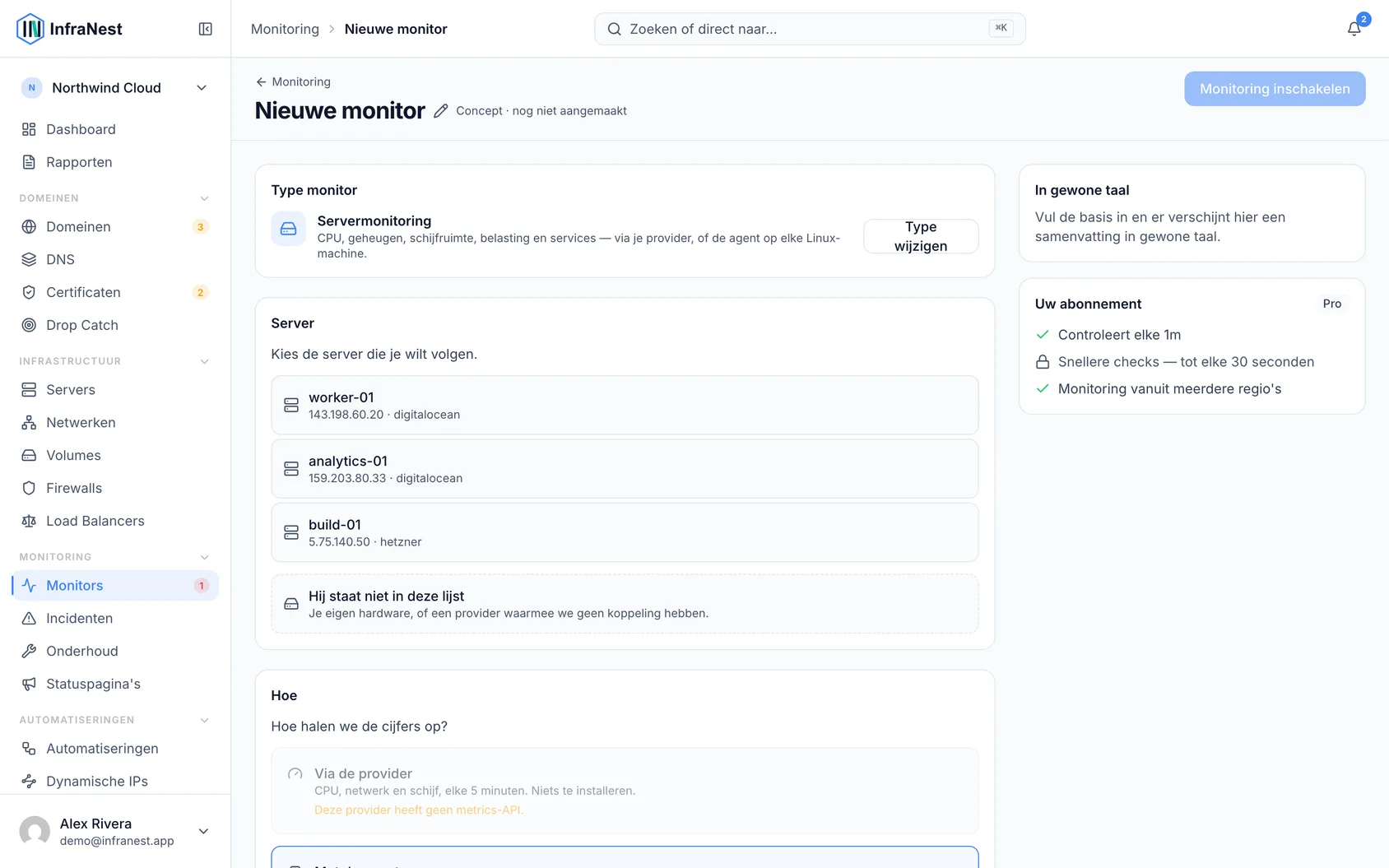Image resolution: width=1389 pixels, height=868 pixels.
Task: Click the Servers rack icon
Action: 29,389
